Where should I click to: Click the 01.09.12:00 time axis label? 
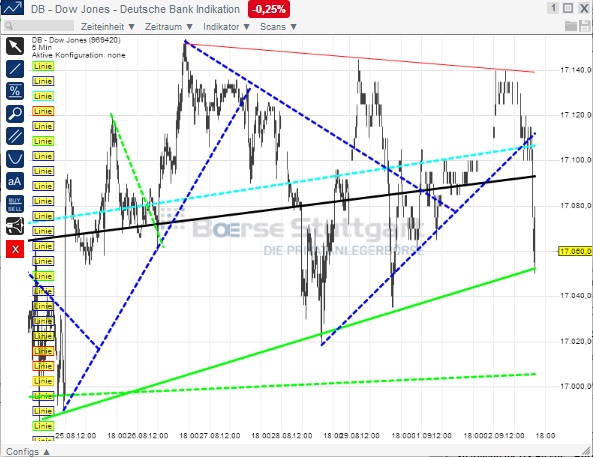pyautogui.click(x=431, y=436)
